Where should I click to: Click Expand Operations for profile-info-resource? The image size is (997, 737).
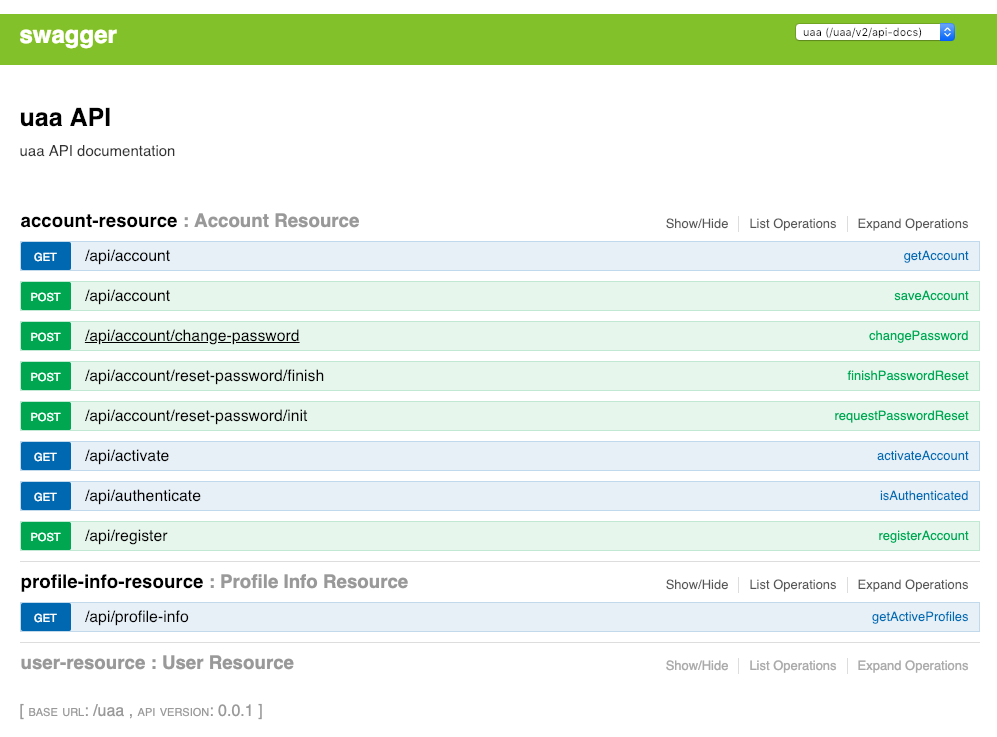[912, 584]
